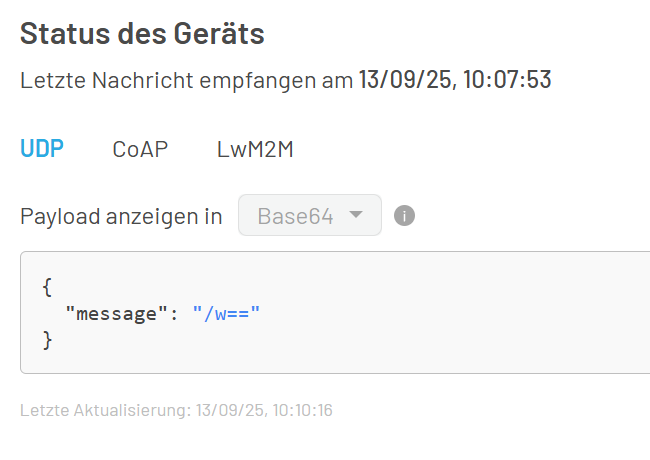Click the opening curly brace in payload
650x460 pixels.
47,287
